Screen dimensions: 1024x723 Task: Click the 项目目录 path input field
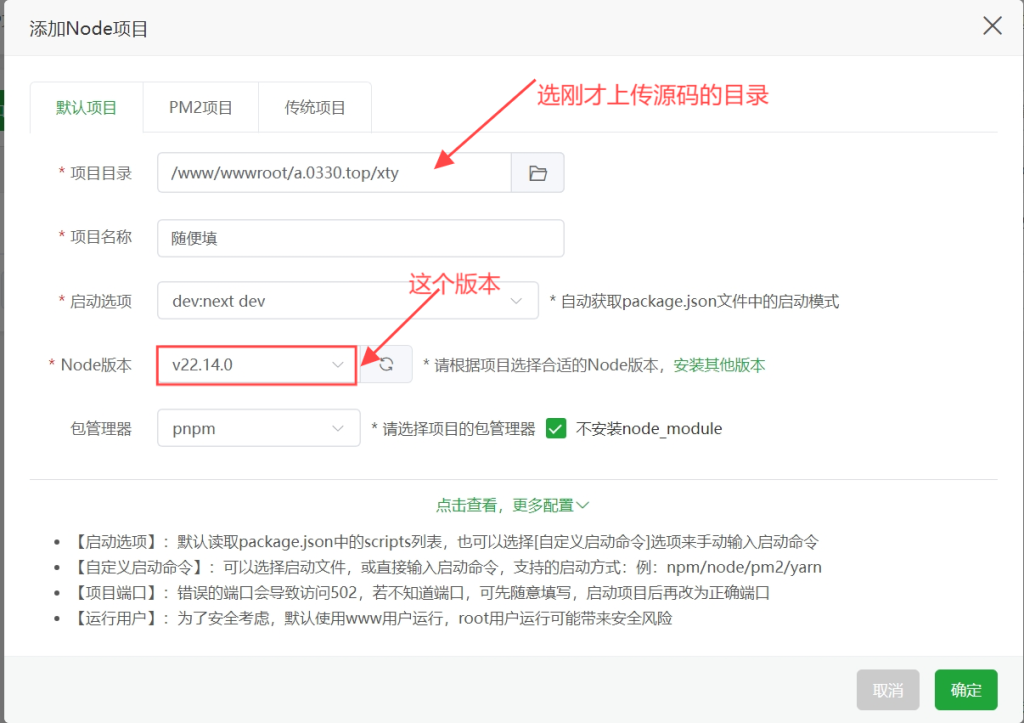(x=334, y=173)
